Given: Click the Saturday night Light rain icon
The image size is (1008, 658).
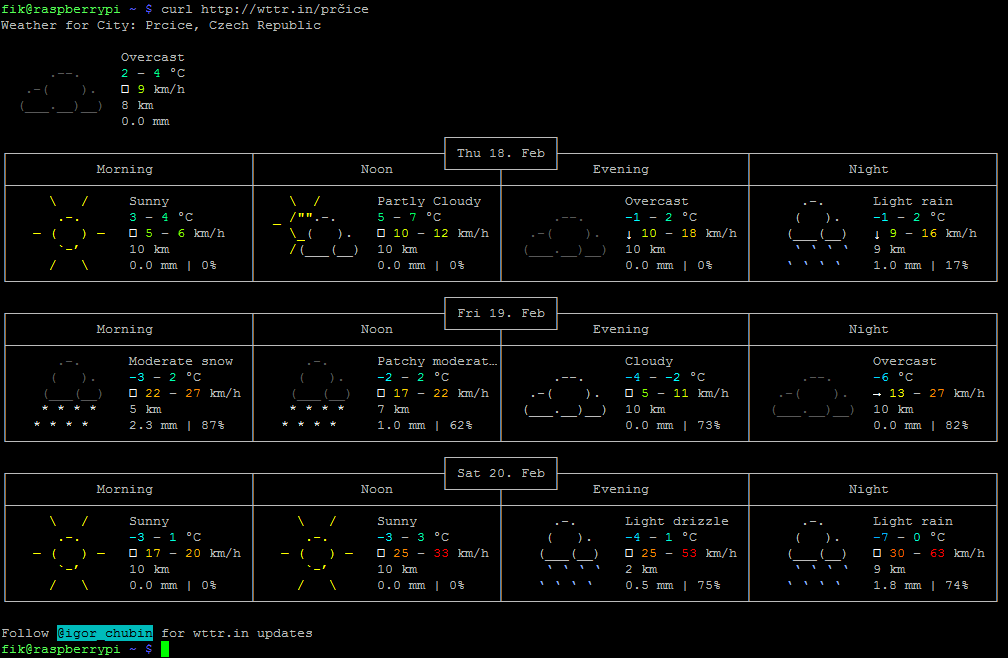Looking at the screenshot, I should [818, 553].
